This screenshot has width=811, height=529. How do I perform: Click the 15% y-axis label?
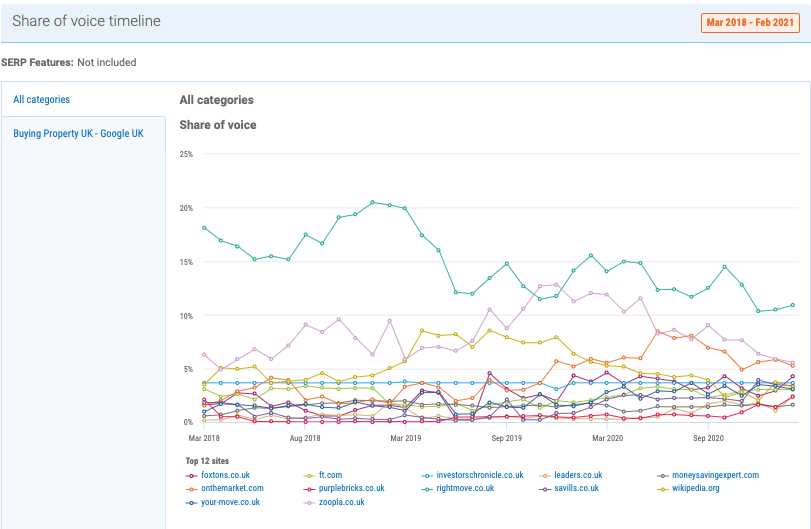point(186,262)
